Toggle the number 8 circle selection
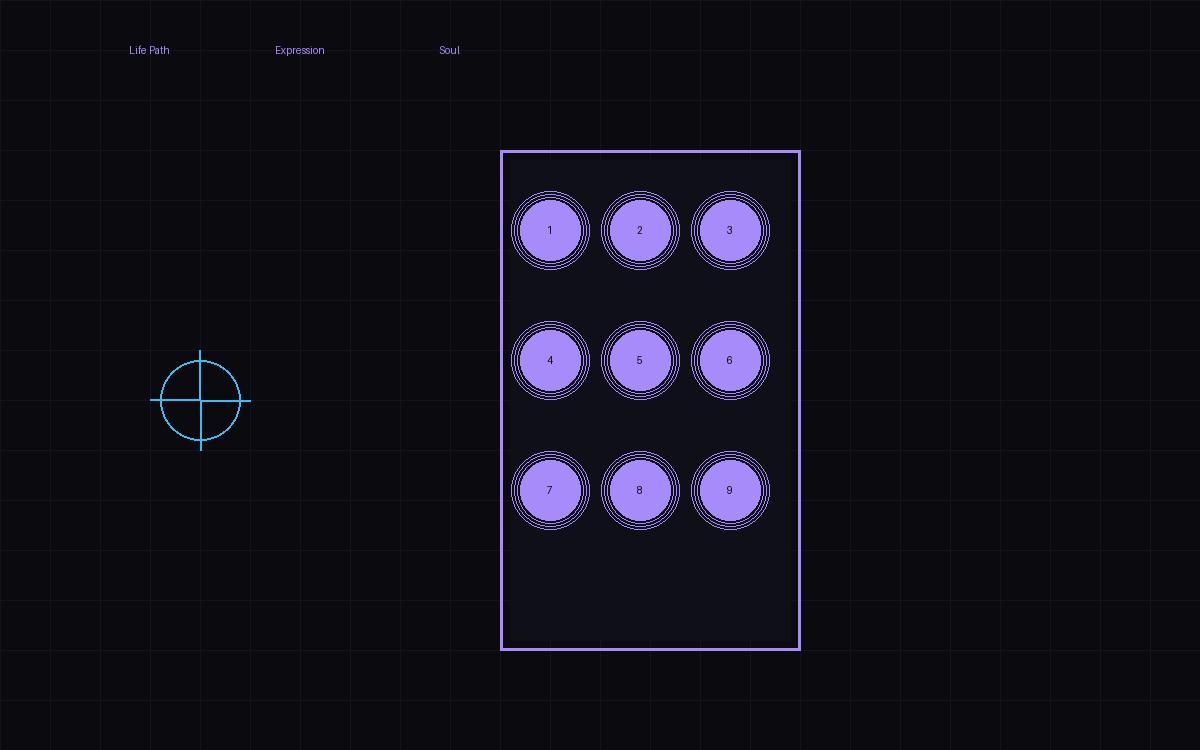Image resolution: width=1200 pixels, height=750 pixels. (x=640, y=490)
